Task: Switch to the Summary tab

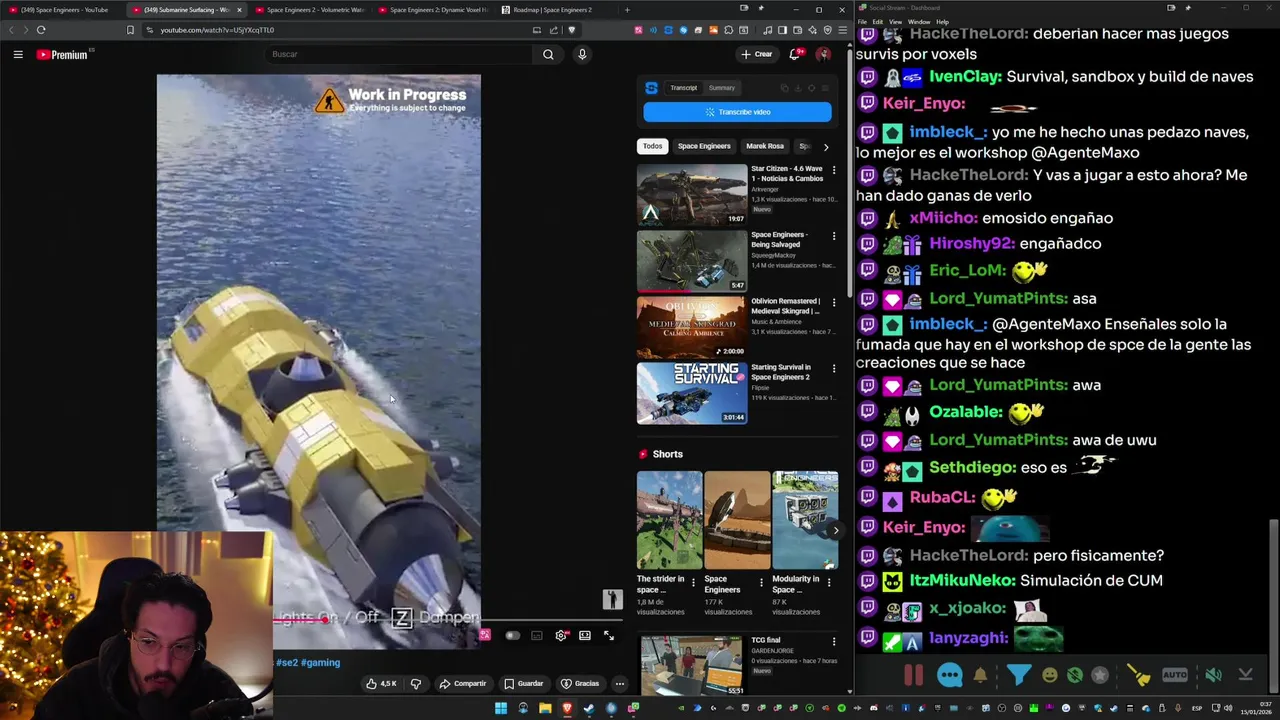Action: (722, 88)
